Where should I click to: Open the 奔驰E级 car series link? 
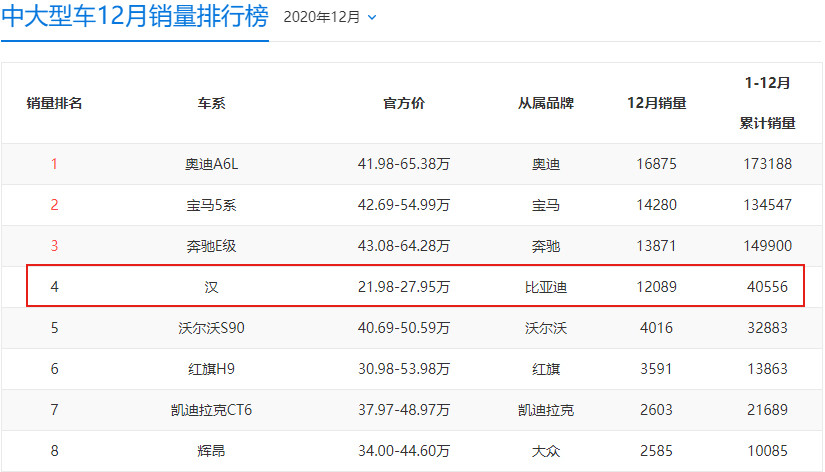click(x=212, y=246)
